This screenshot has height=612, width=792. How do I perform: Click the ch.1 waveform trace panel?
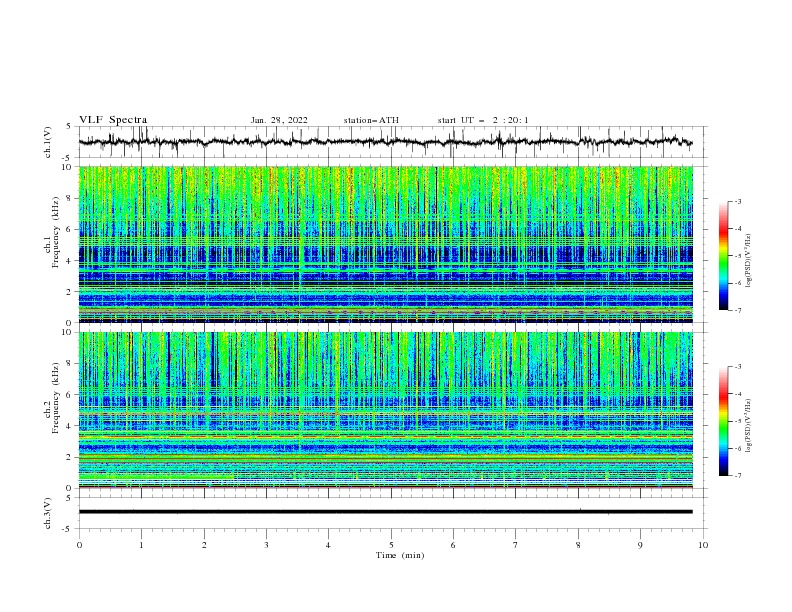(392, 142)
